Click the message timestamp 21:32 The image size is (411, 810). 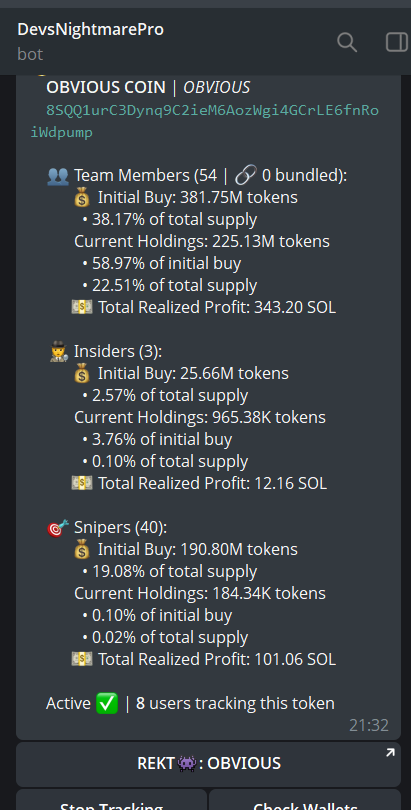(369, 725)
